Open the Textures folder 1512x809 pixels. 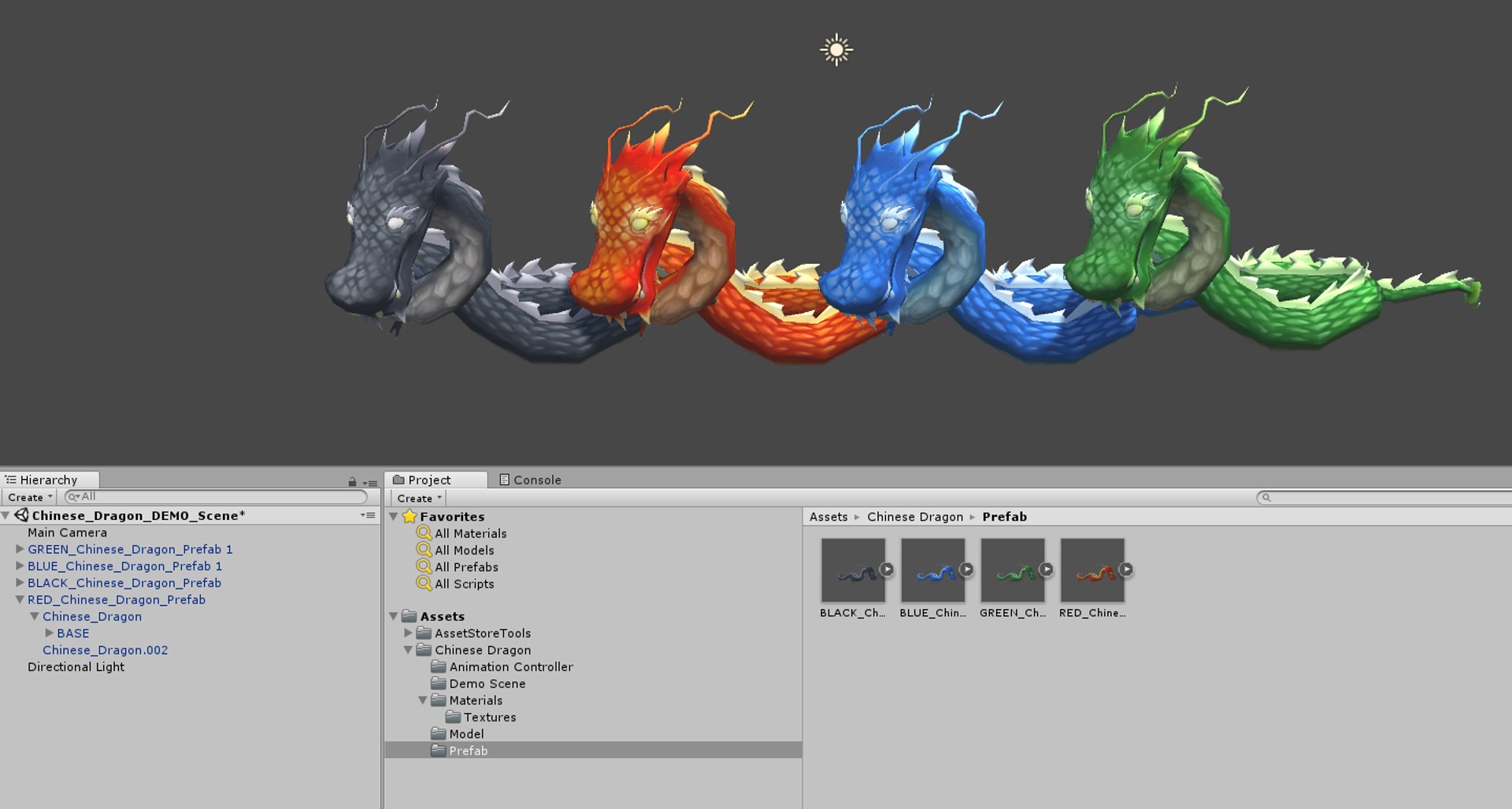[480, 717]
